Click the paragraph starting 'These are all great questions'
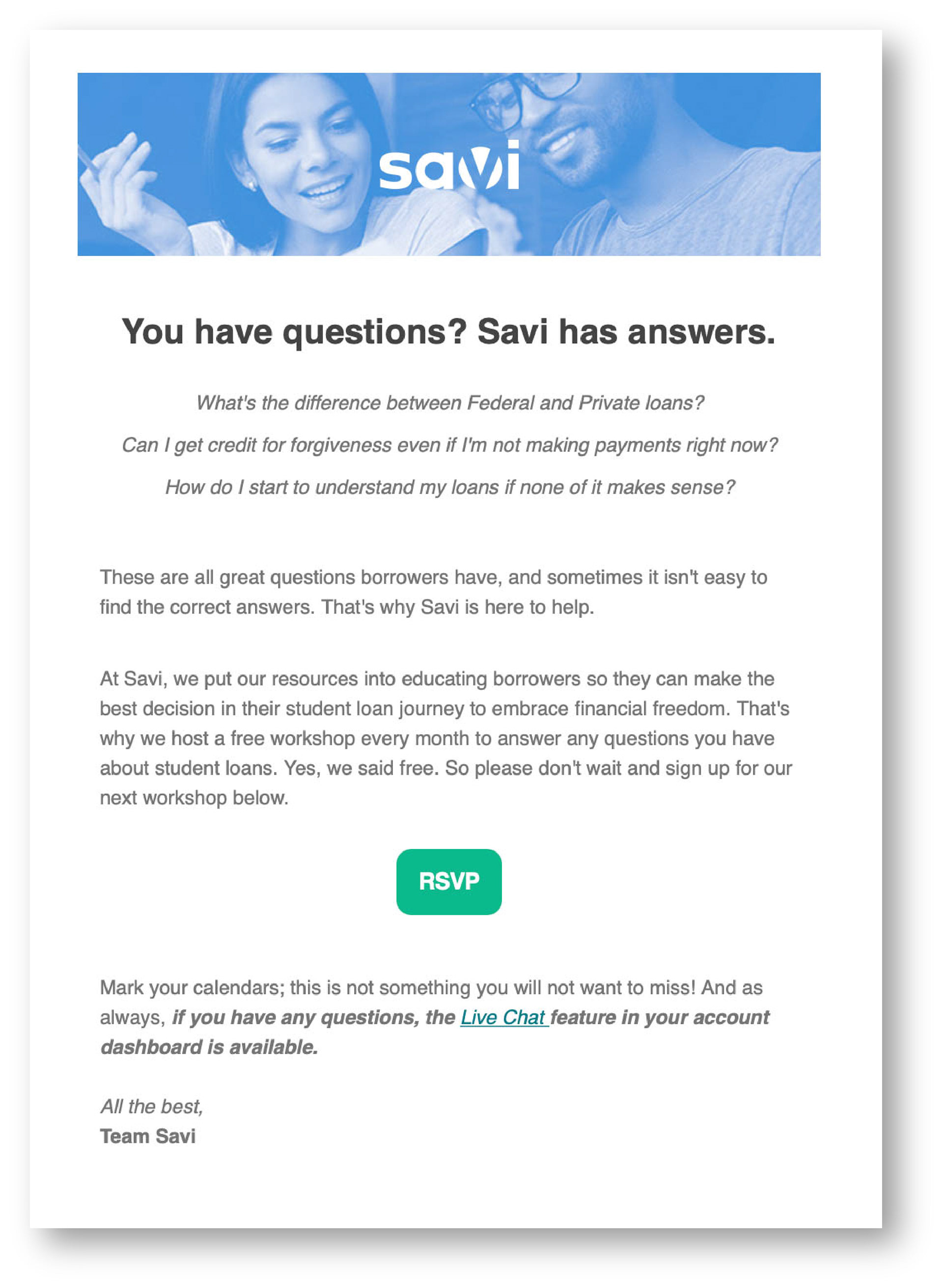This screenshot has width=943, height=1288. 433,592
